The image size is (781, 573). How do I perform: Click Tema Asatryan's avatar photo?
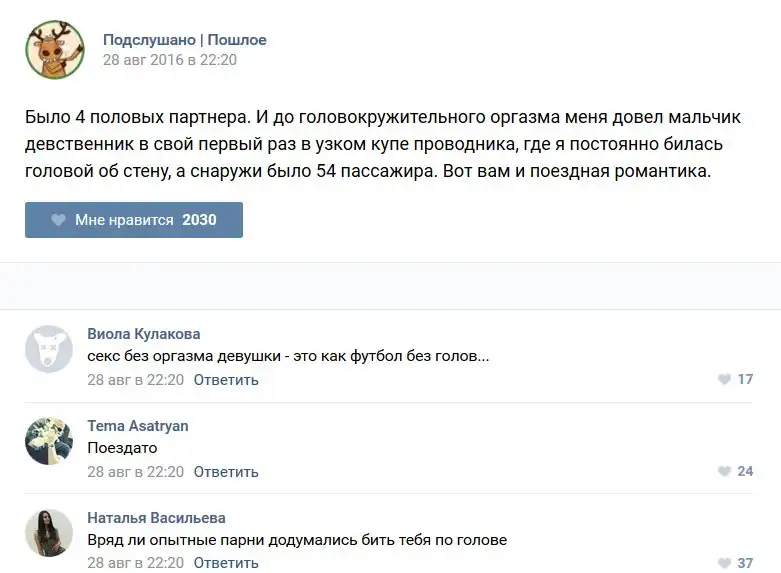pos(49,441)
